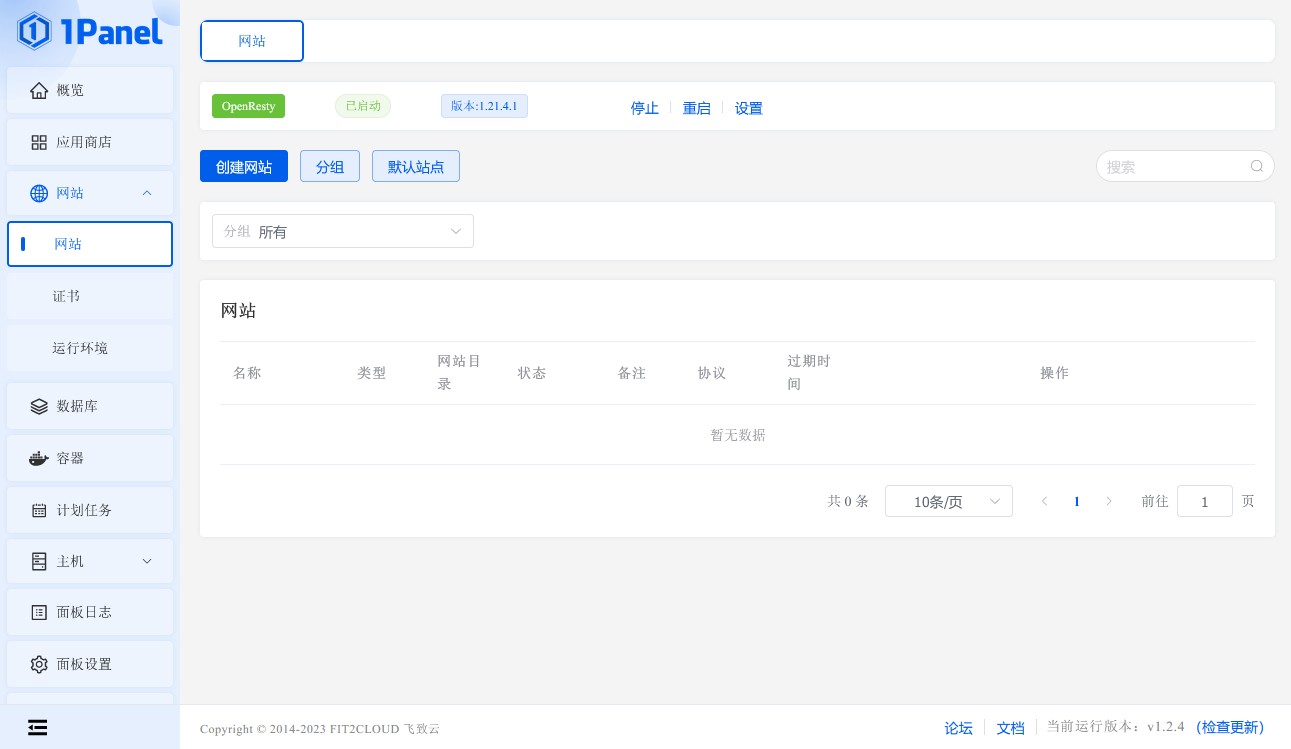Screen dimensions: 1291x749
Task: Click 创建网站 button
Action: 244,166
